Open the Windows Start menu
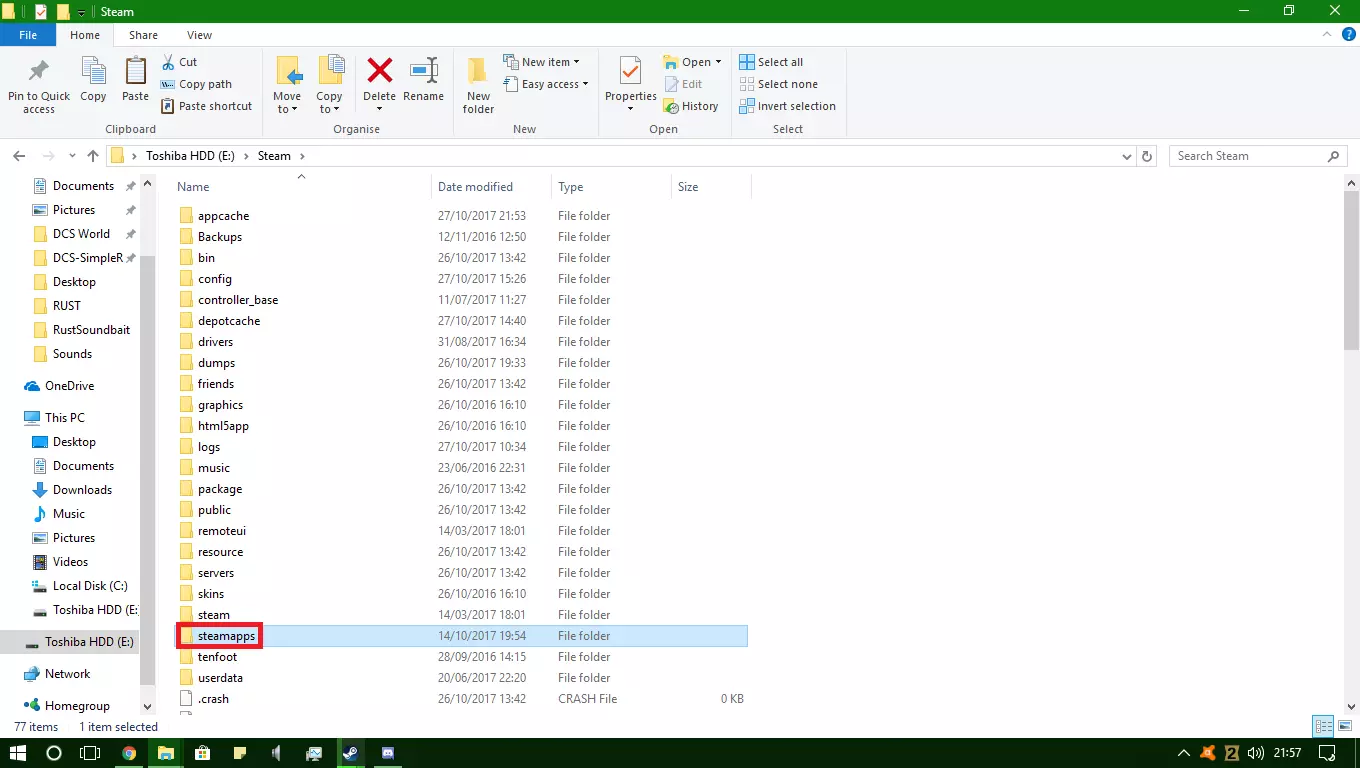The image size is (1360, 768). coord(17,753)
